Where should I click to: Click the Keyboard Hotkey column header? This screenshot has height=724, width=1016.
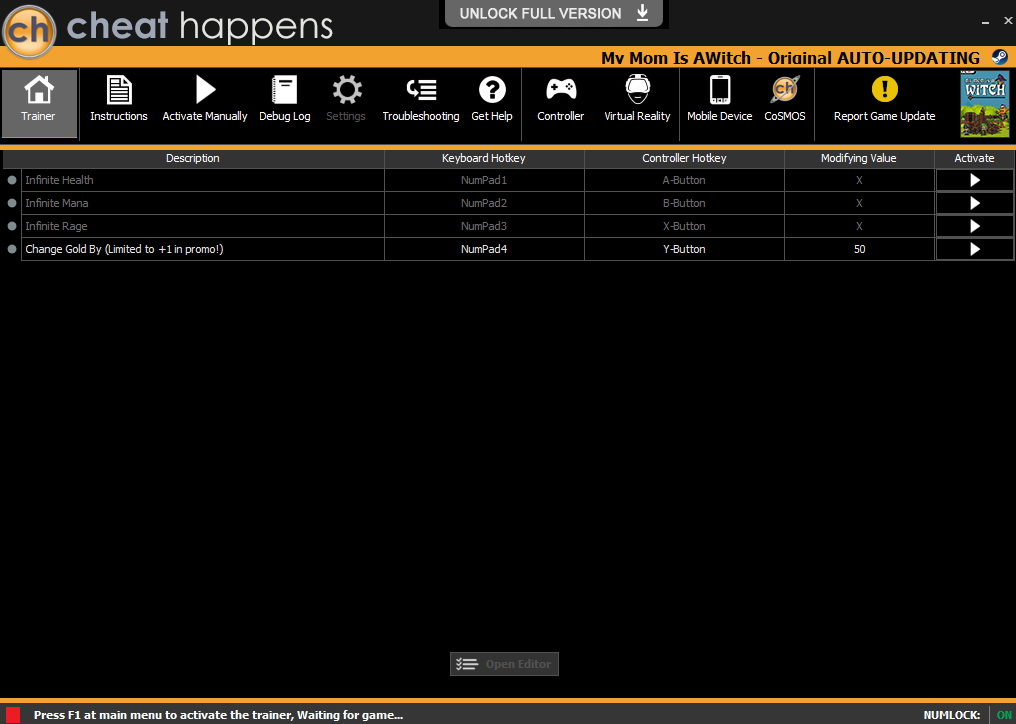tap(484, 158)
